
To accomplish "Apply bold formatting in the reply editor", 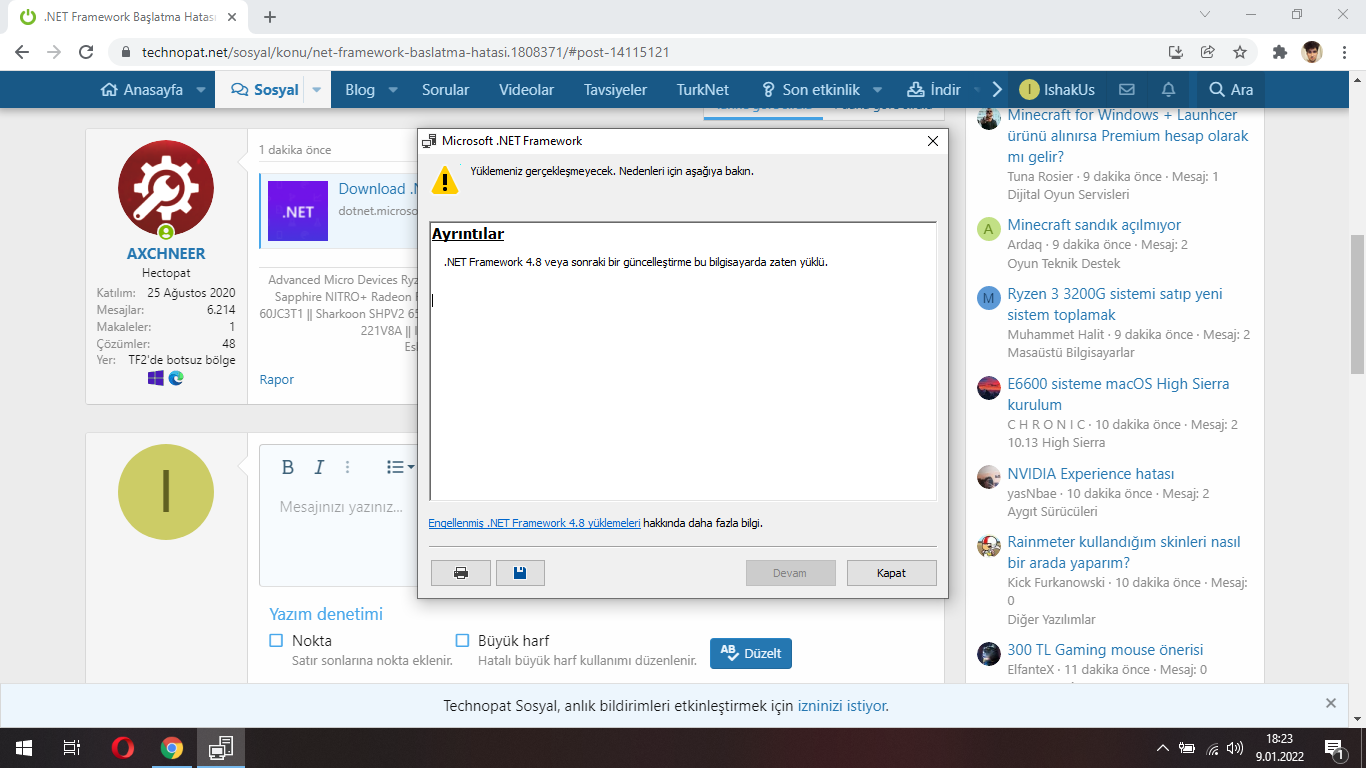I will coord(288,467).
